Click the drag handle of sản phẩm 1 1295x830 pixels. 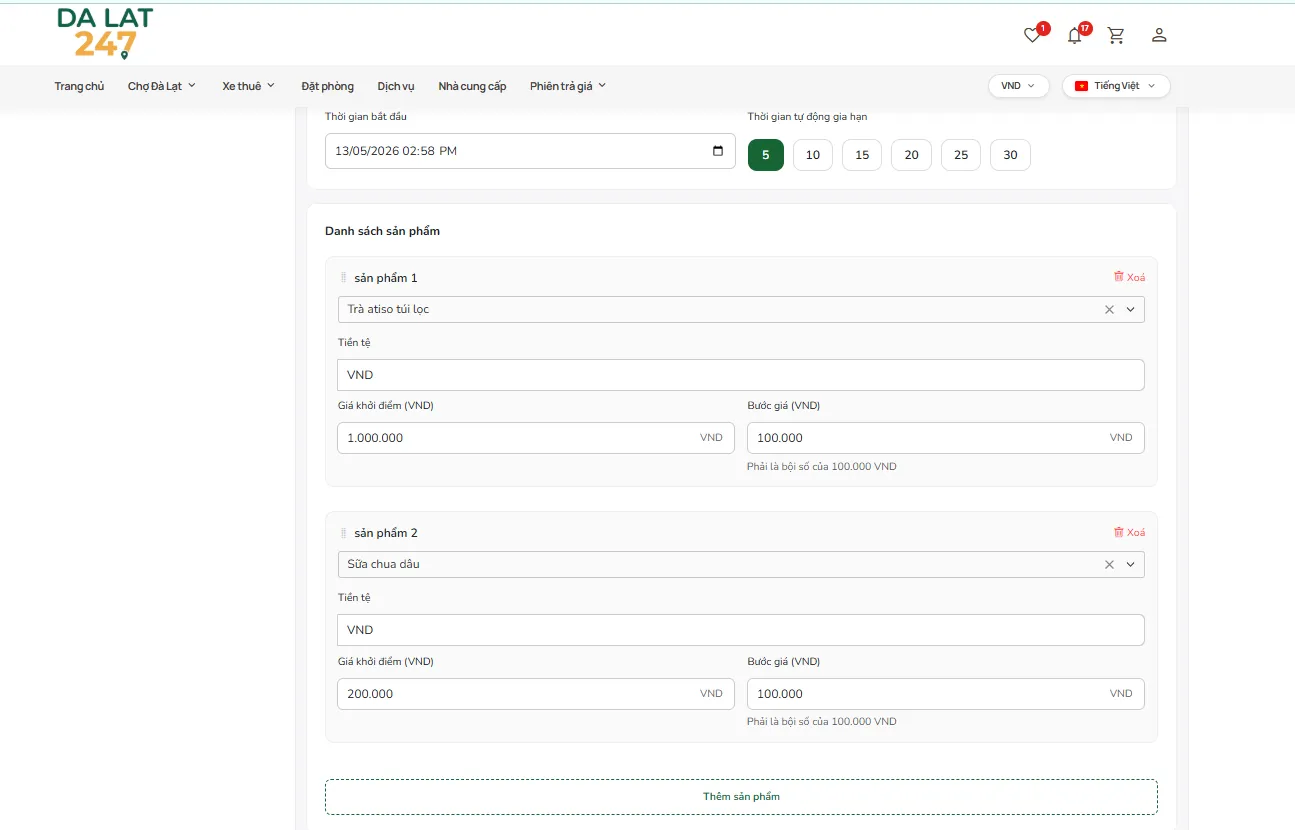pos(343,278)
